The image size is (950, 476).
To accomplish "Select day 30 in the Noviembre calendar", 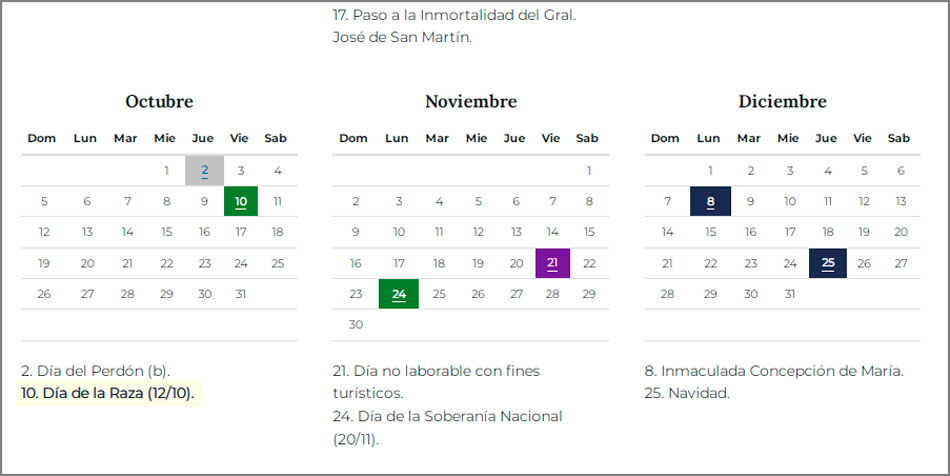I will 356,324.
